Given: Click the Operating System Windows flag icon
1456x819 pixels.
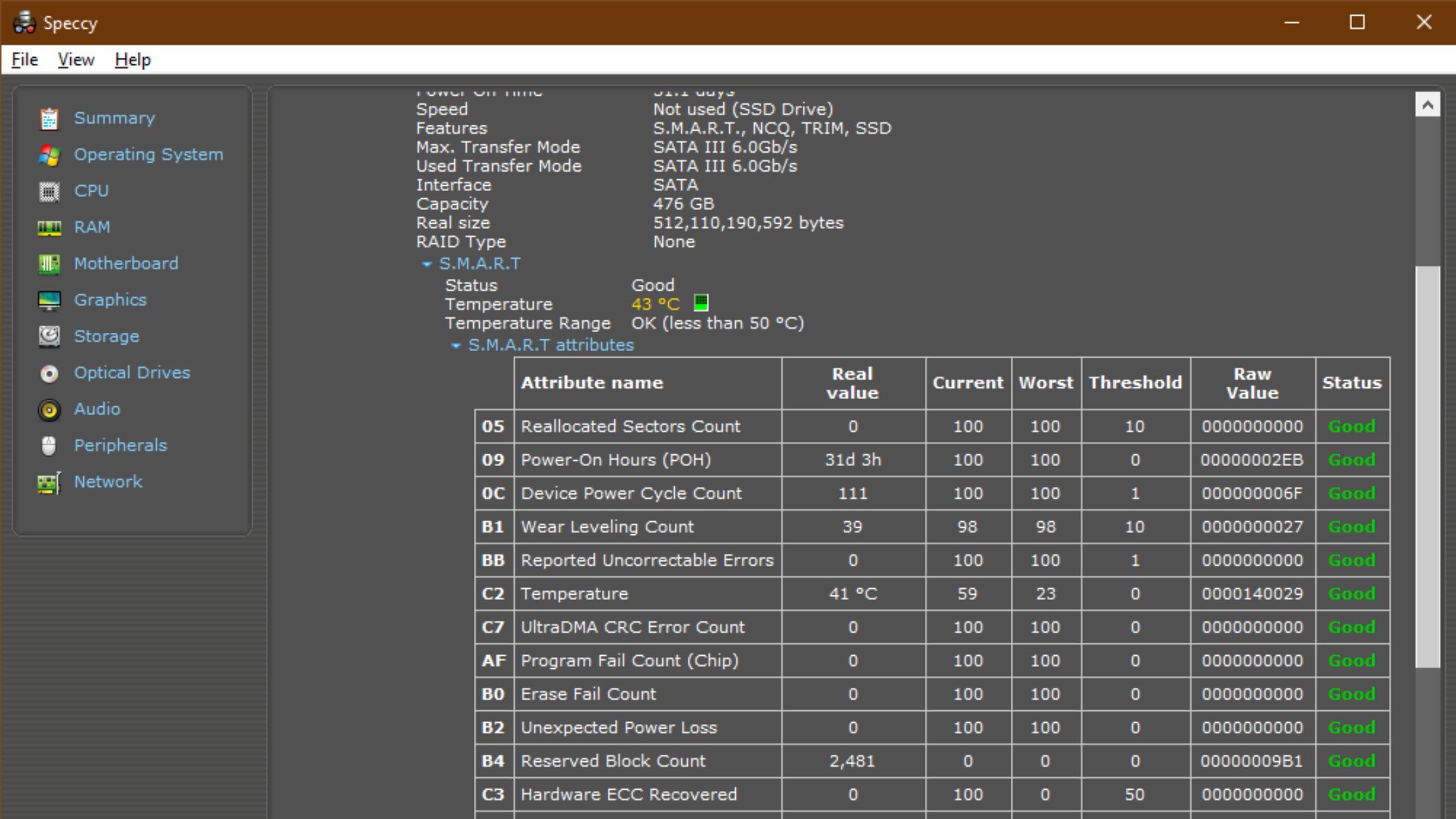Looking at the screenshot, I should tap(49, 155).
